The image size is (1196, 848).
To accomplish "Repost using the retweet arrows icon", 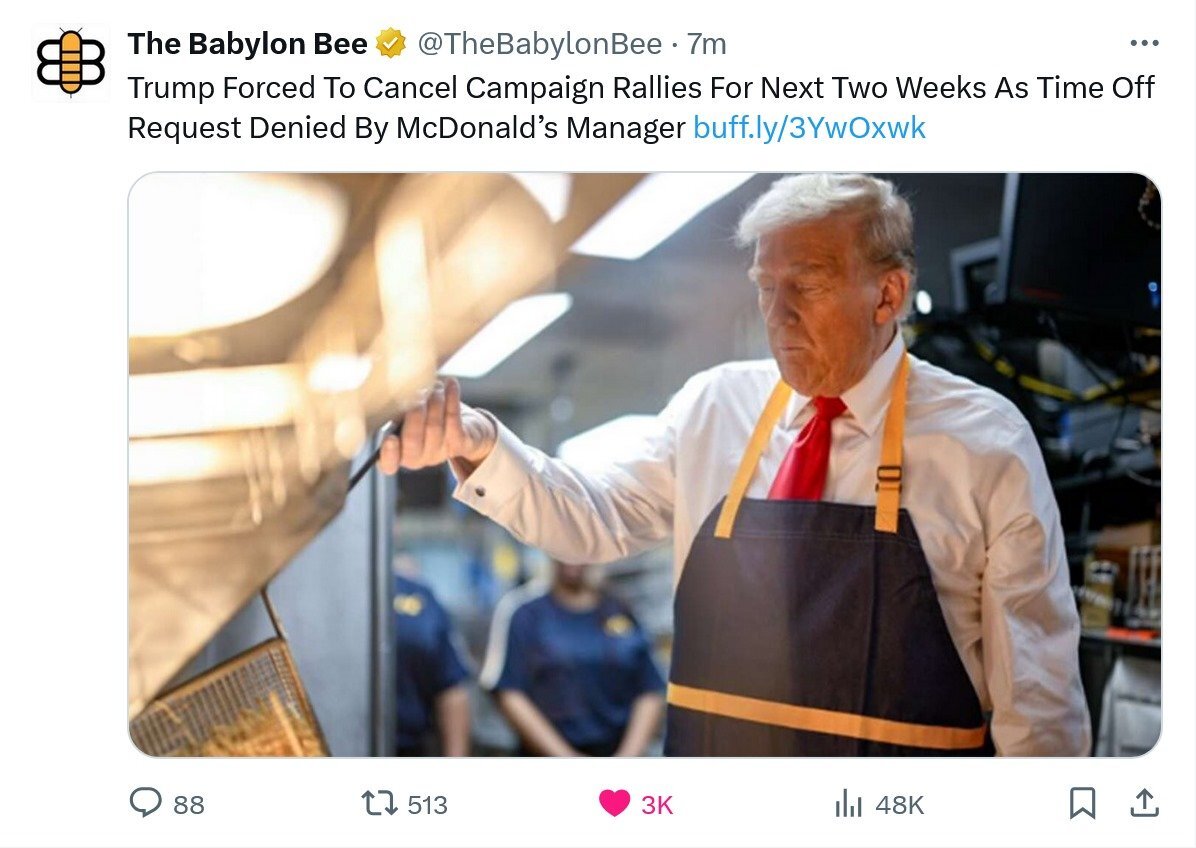I will click(x=379, y=804).
